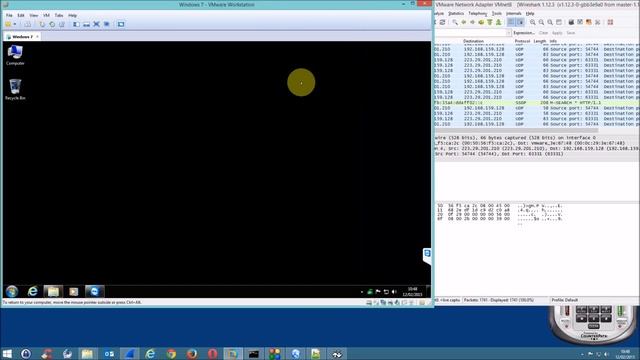Click Wireshark go to first packet icon
The width and height of the screenshot is (640, 360).
click(x=490, y=22)
